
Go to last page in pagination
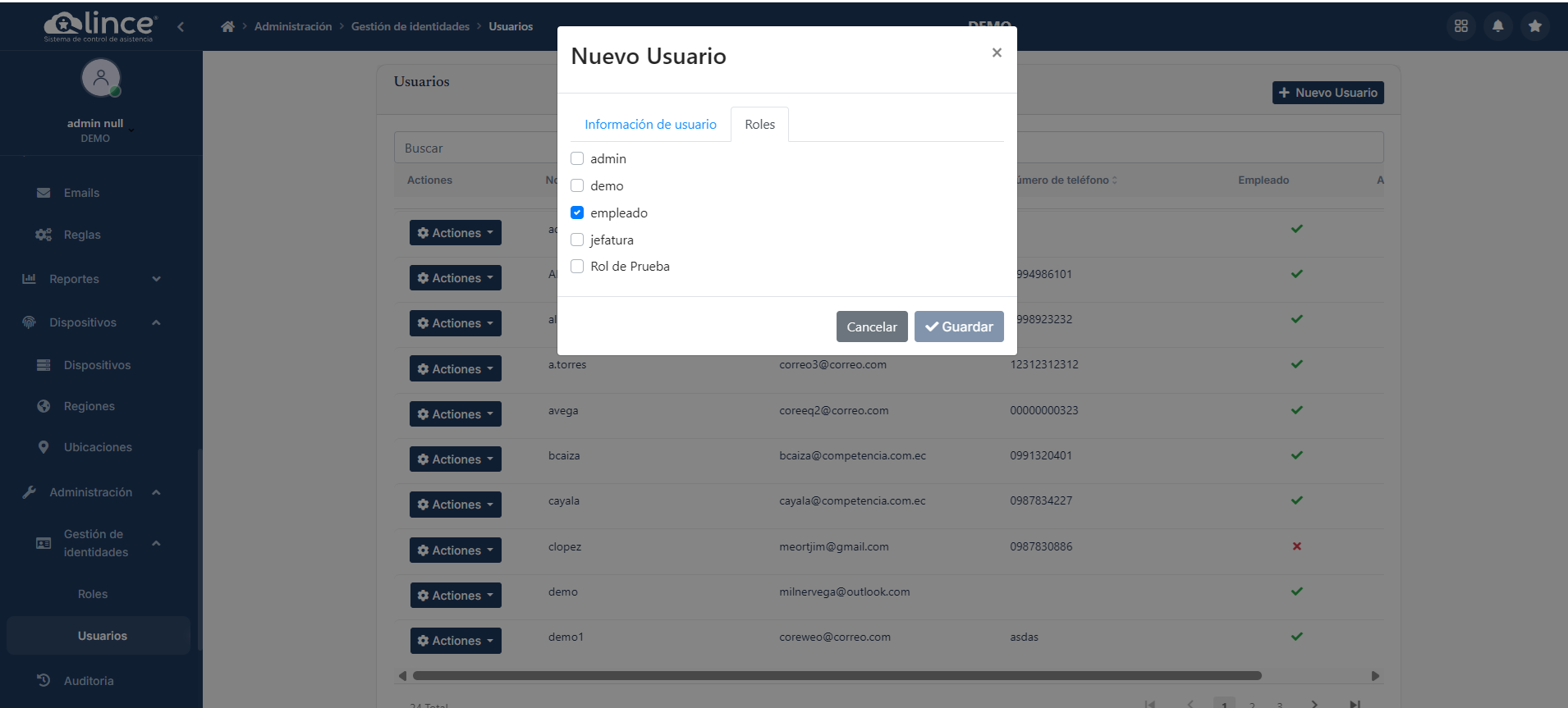click(x=1355, y=704)
